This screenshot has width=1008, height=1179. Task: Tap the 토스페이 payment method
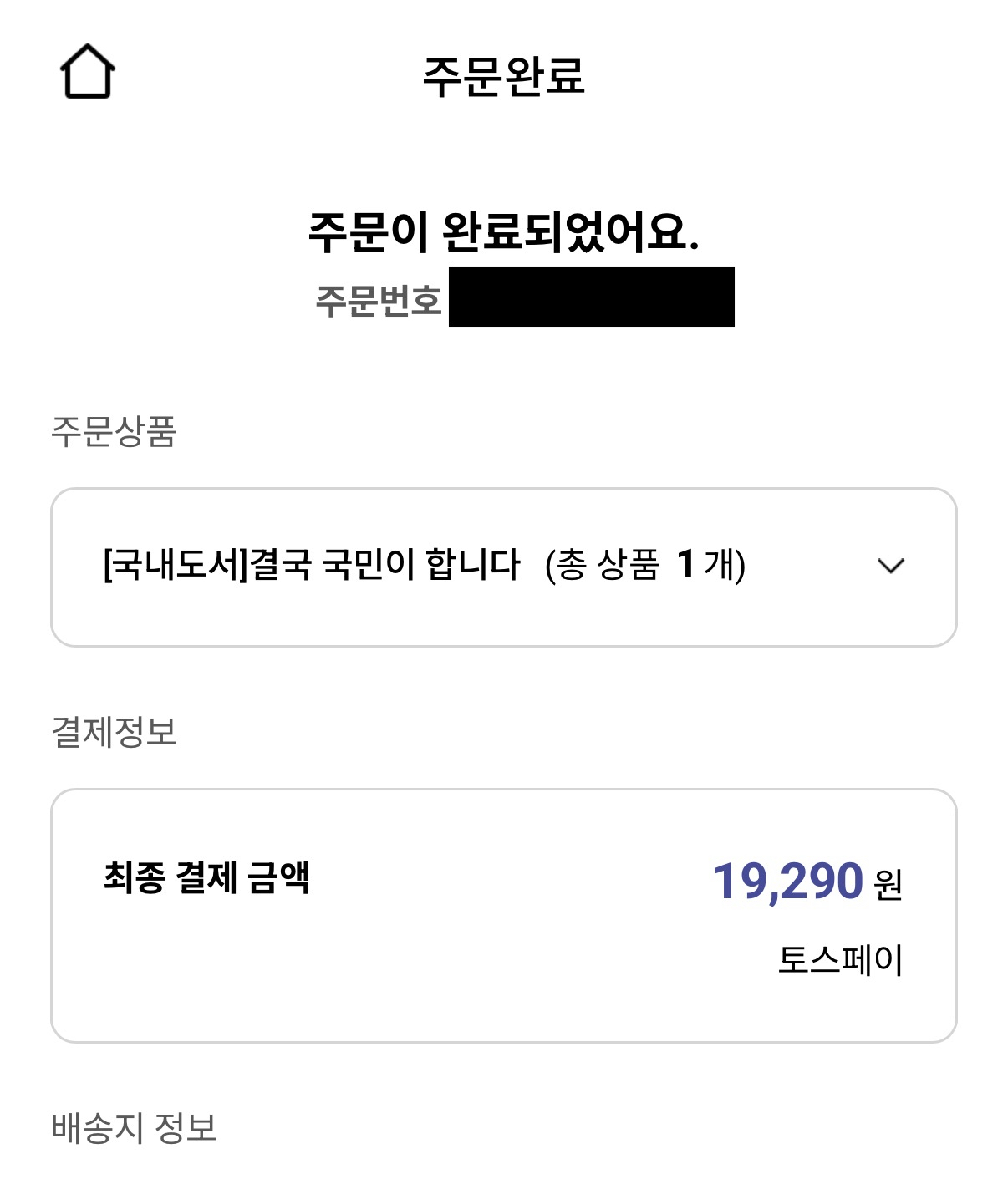coord(841,959)
